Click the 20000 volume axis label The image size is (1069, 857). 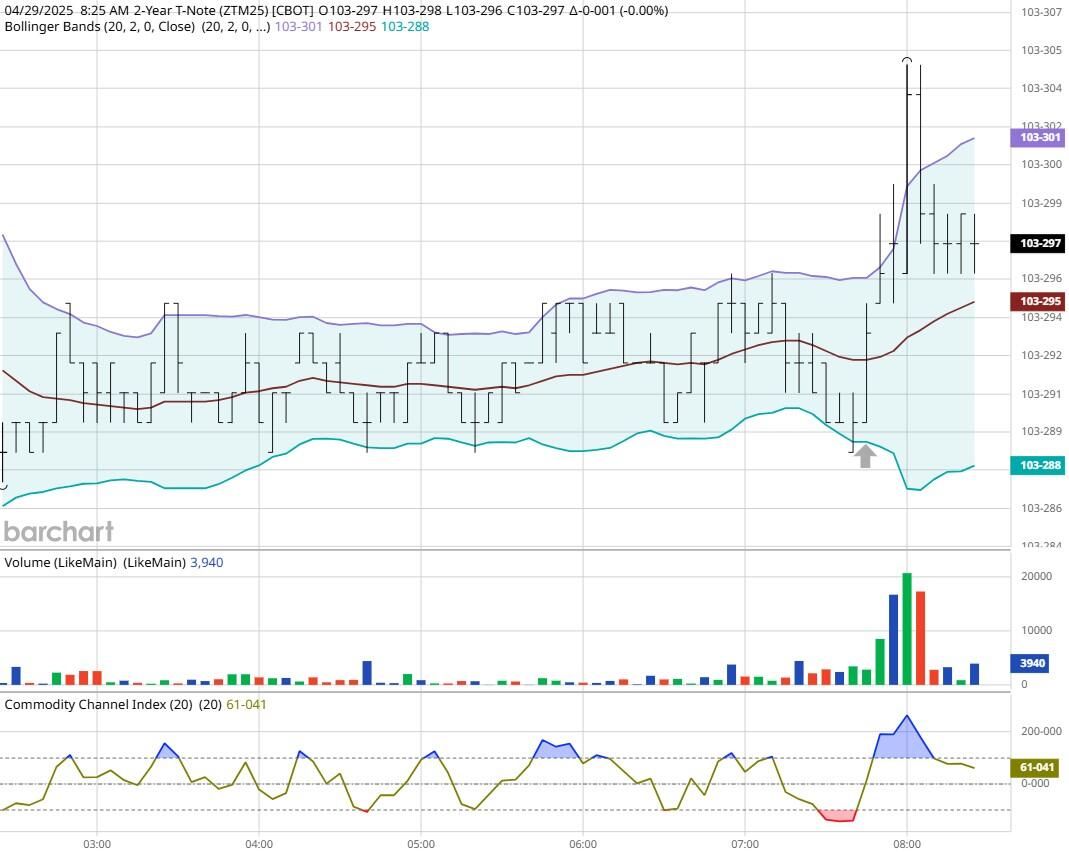click(x=1036, y=577)
